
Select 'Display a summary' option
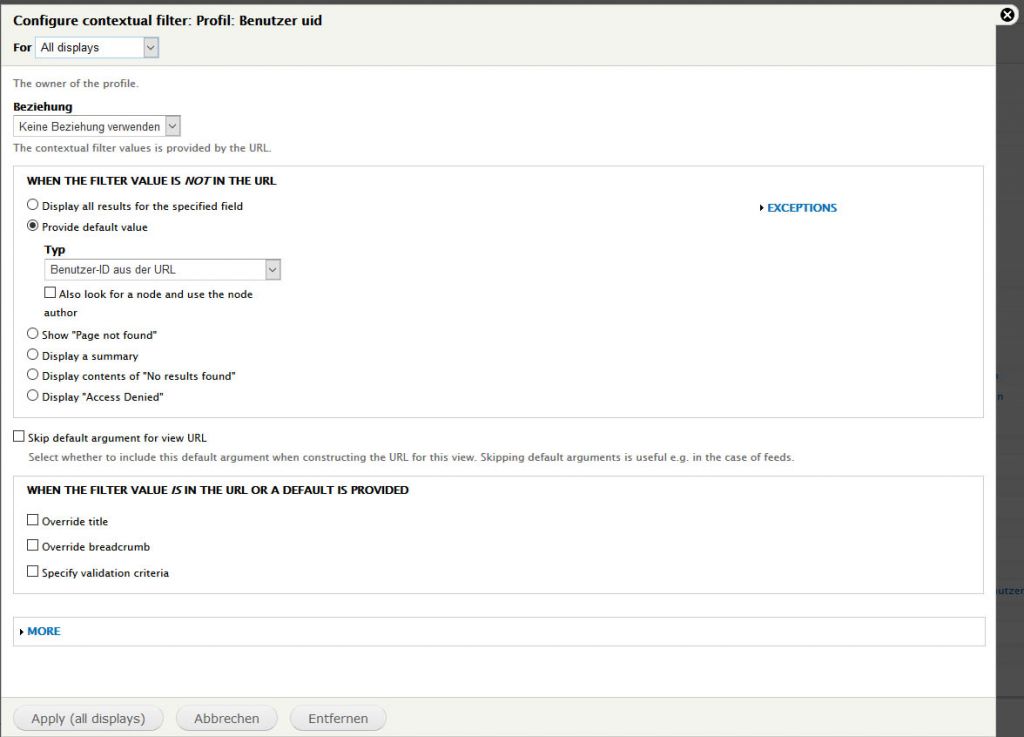33,355
